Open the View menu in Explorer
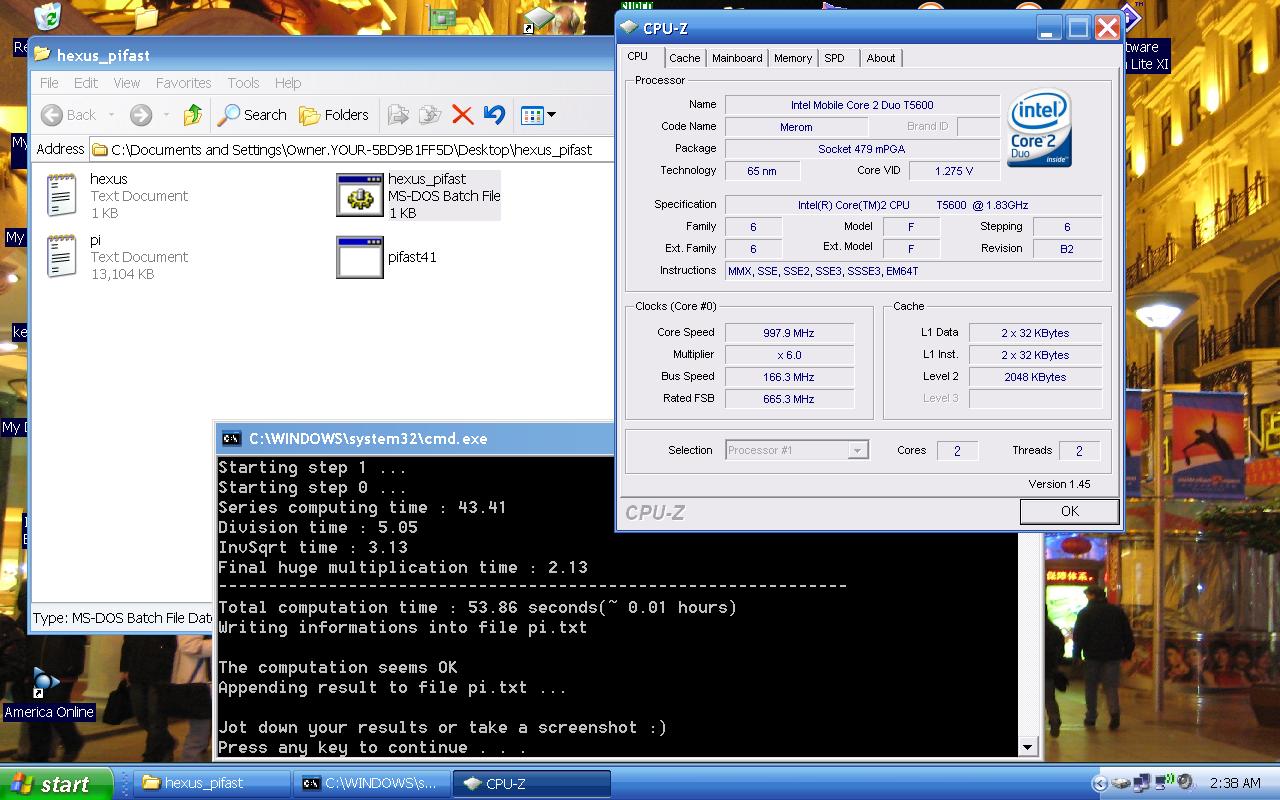The image size is (1280, 800). point(127,83)
